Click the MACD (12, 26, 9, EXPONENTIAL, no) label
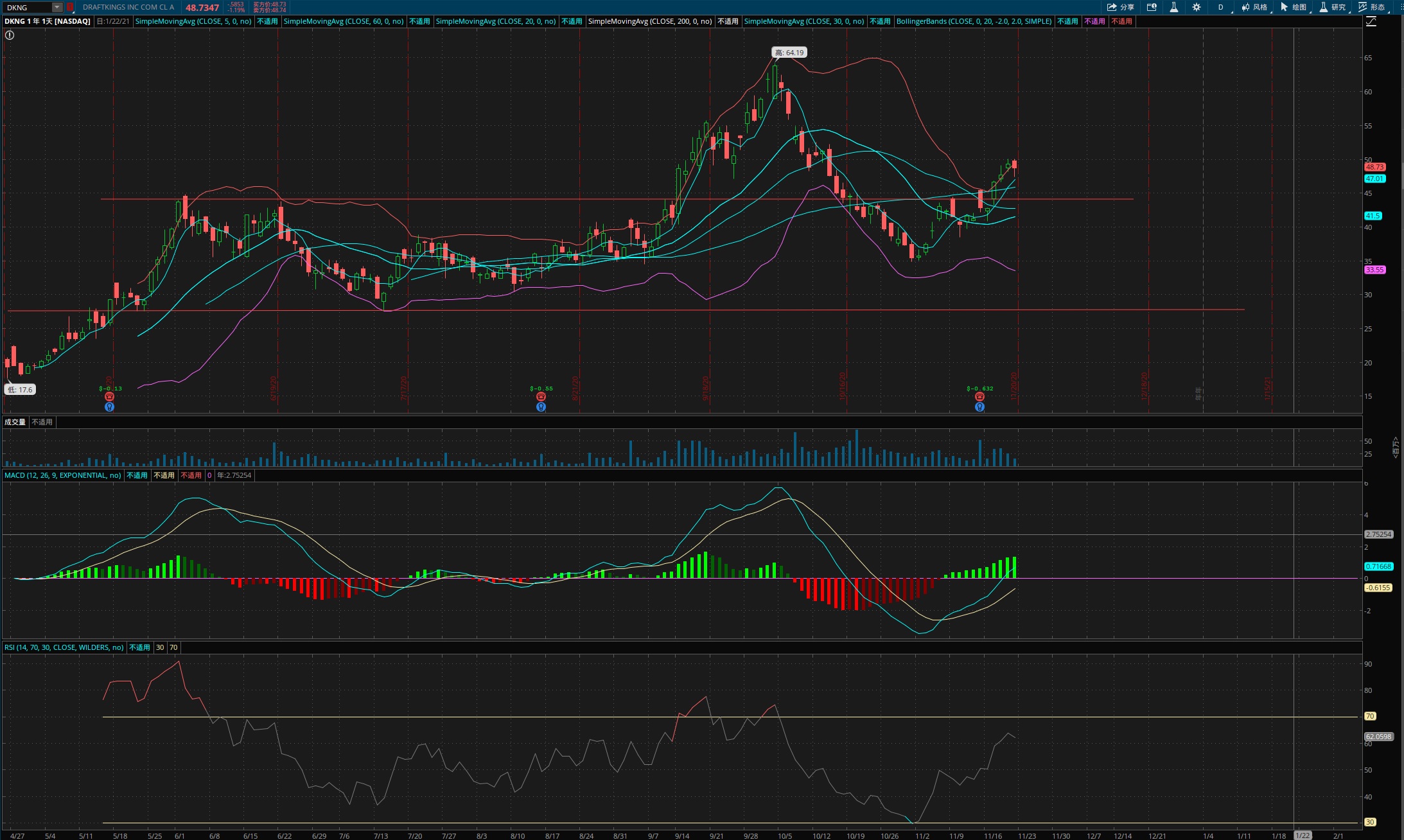 [63, 475]
